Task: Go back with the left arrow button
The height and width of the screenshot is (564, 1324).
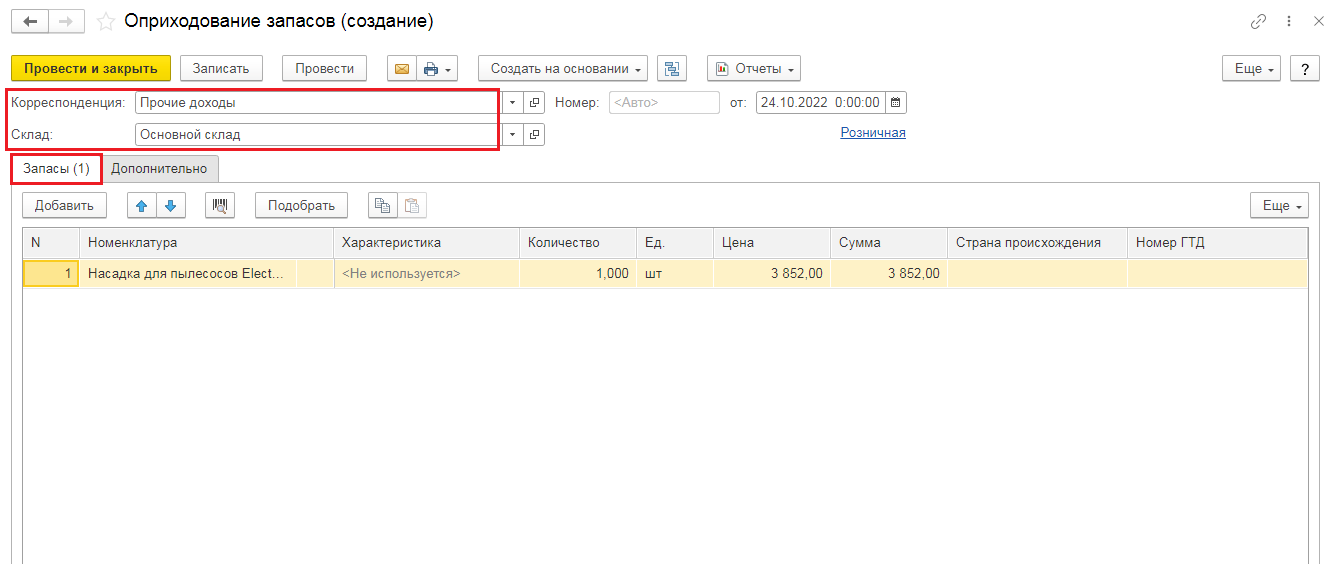Action: (x=29, y=21)
